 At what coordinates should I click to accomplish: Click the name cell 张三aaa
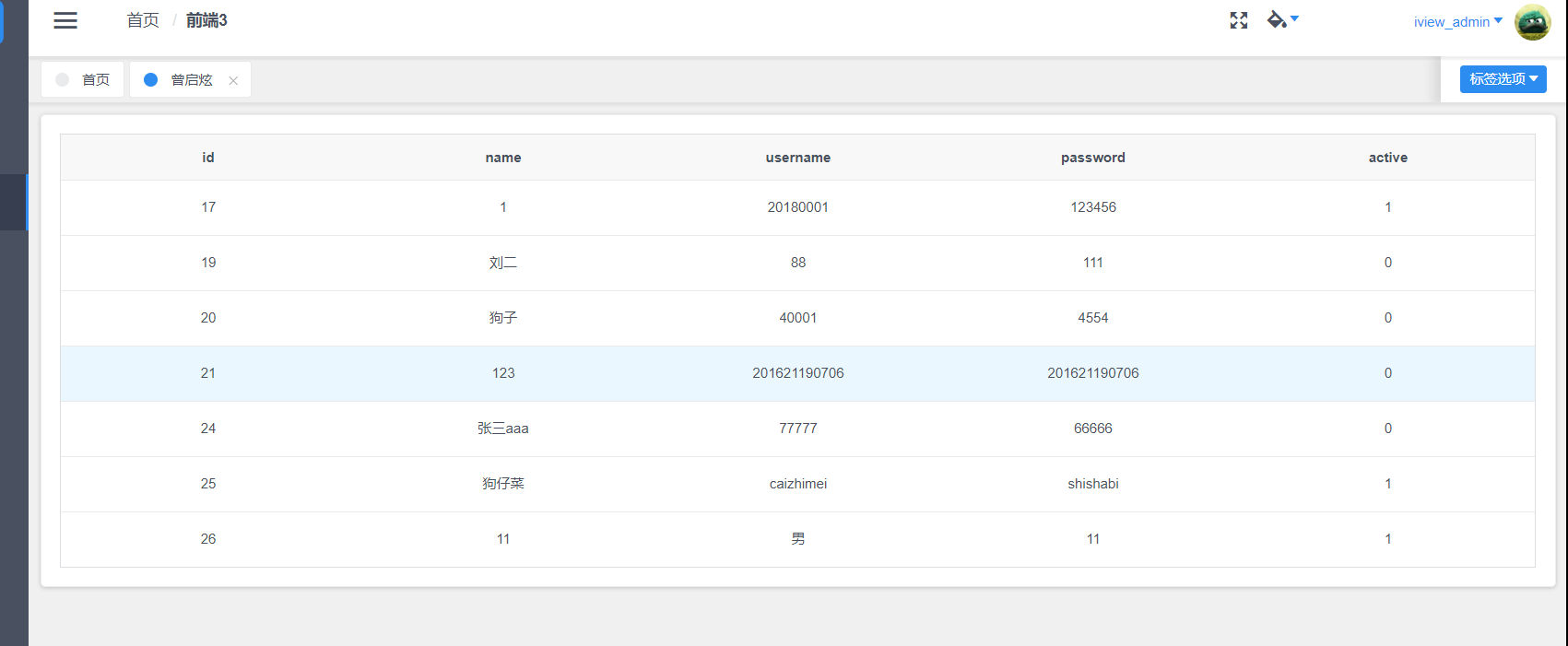coord(503,429)
